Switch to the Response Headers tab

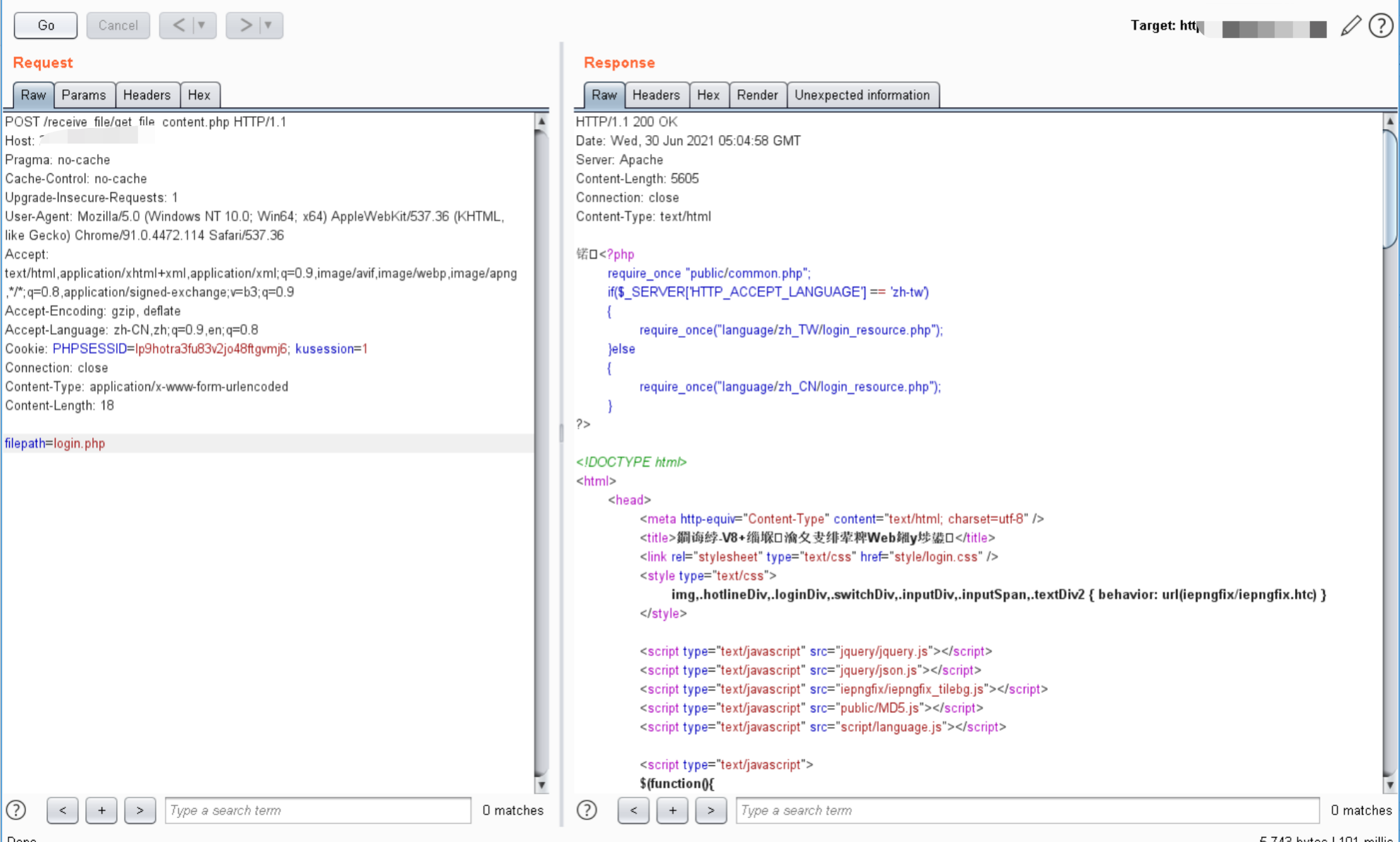click(x=656, y=95)
